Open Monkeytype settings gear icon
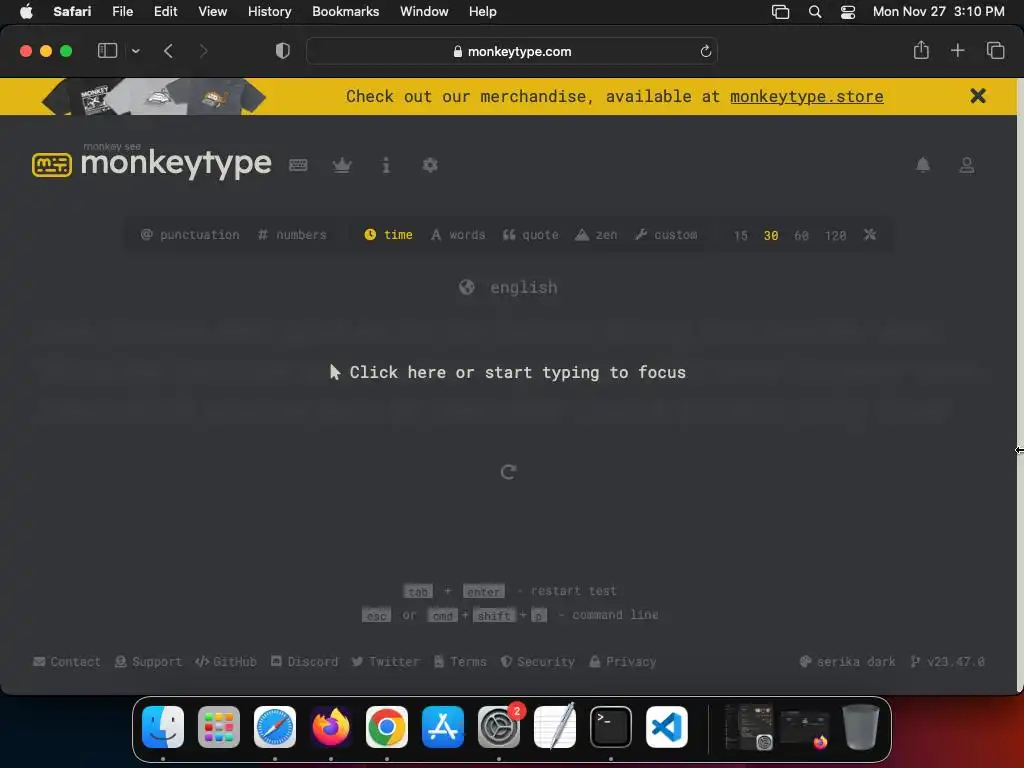 [430, 165]
